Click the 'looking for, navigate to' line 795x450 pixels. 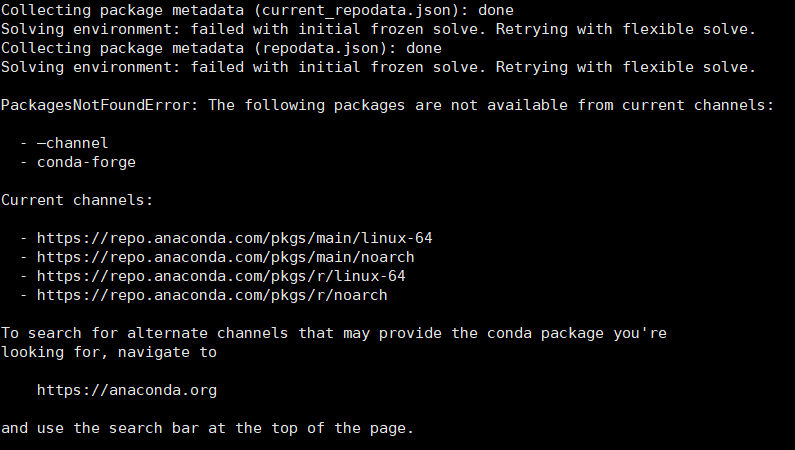click(109, 352)
